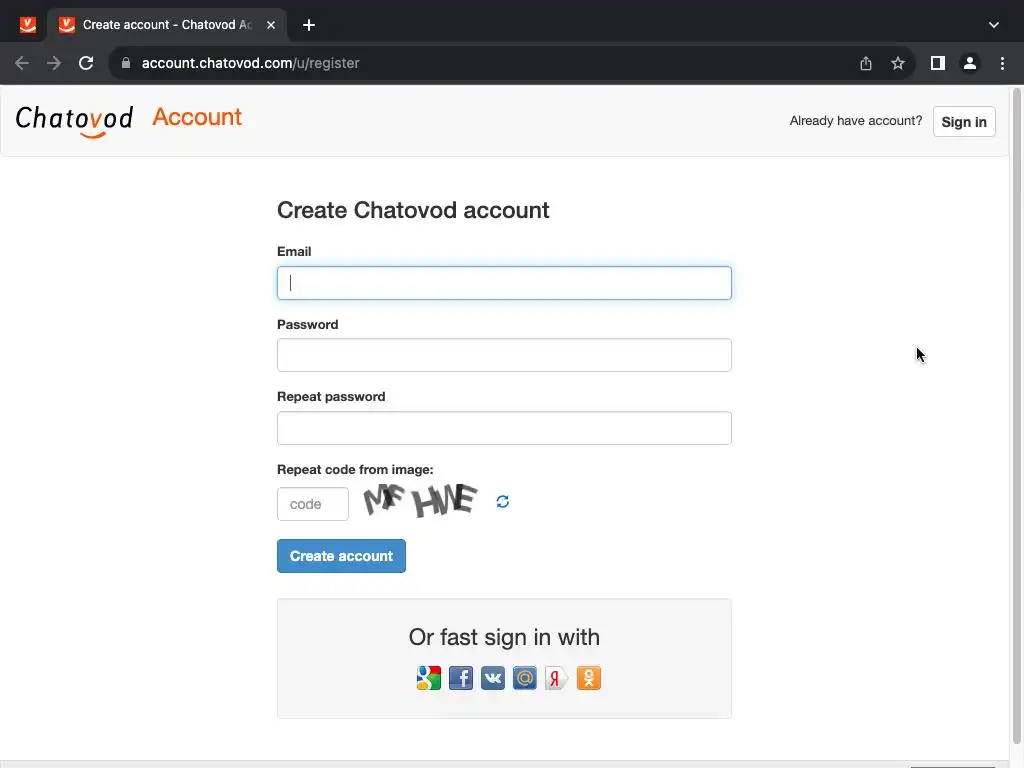This screenshot has height=768, width=1024.
Task: Click the share page icon
Action: pos(866,63)
